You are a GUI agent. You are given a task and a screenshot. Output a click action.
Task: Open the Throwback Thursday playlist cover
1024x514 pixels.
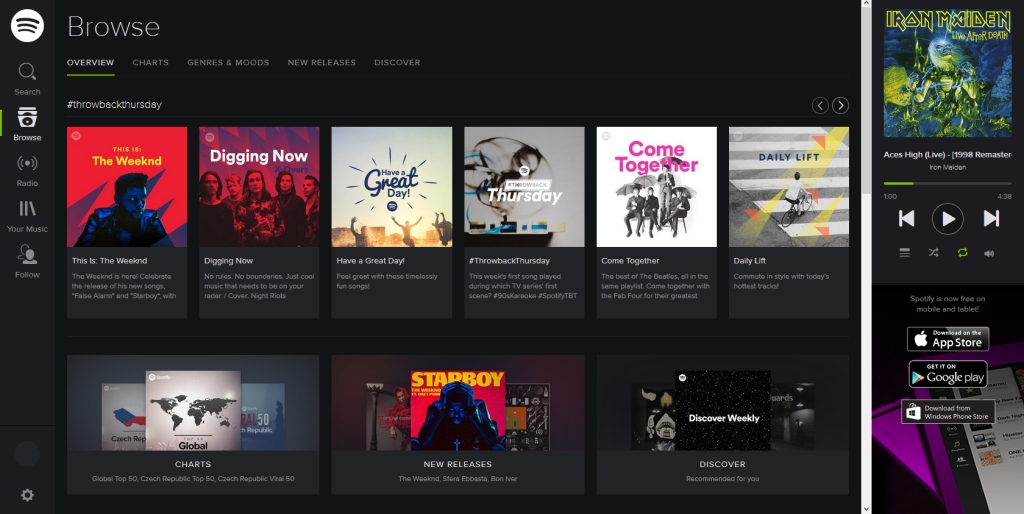pos(524,187)
